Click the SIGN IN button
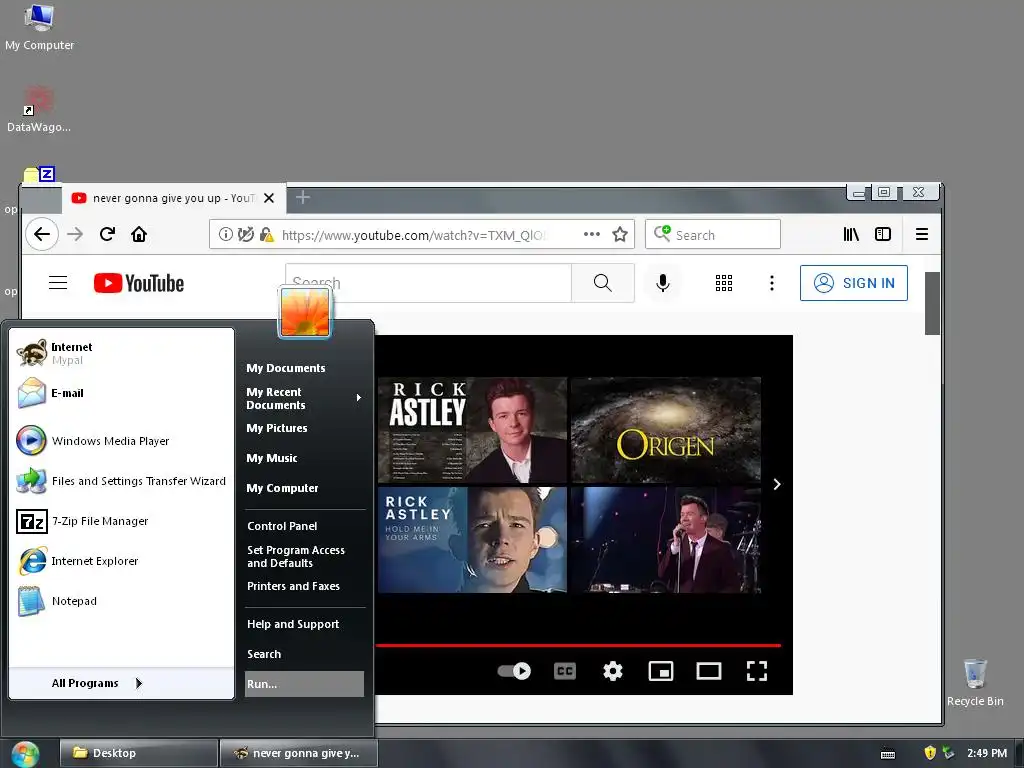The width and height of the screenshot is (1024, 768). point(854,283)
